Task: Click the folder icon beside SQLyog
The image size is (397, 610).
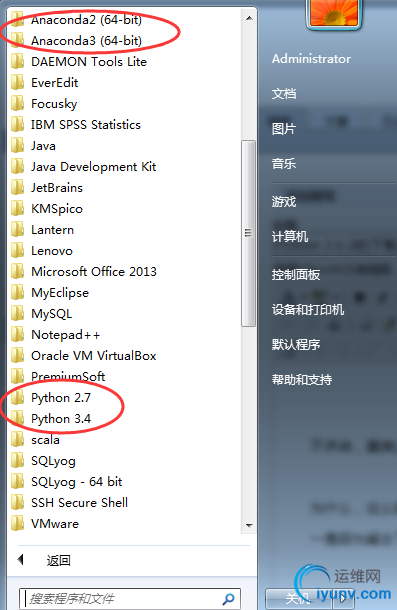Action: [x=17, y=461]
